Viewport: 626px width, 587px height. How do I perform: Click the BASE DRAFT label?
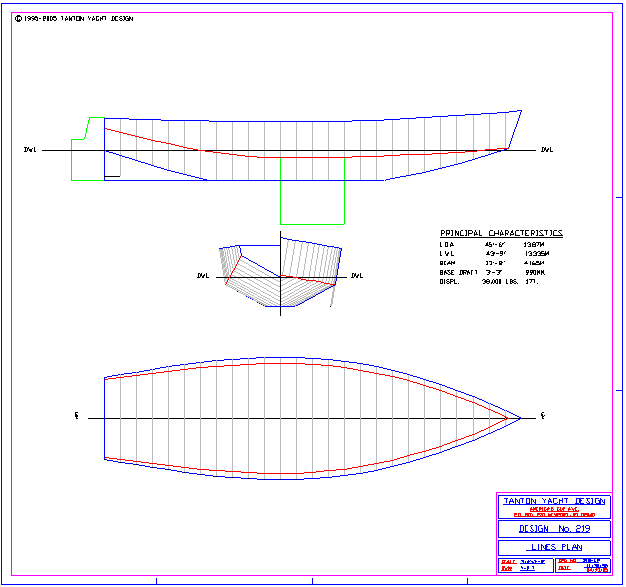click(458, 272)
